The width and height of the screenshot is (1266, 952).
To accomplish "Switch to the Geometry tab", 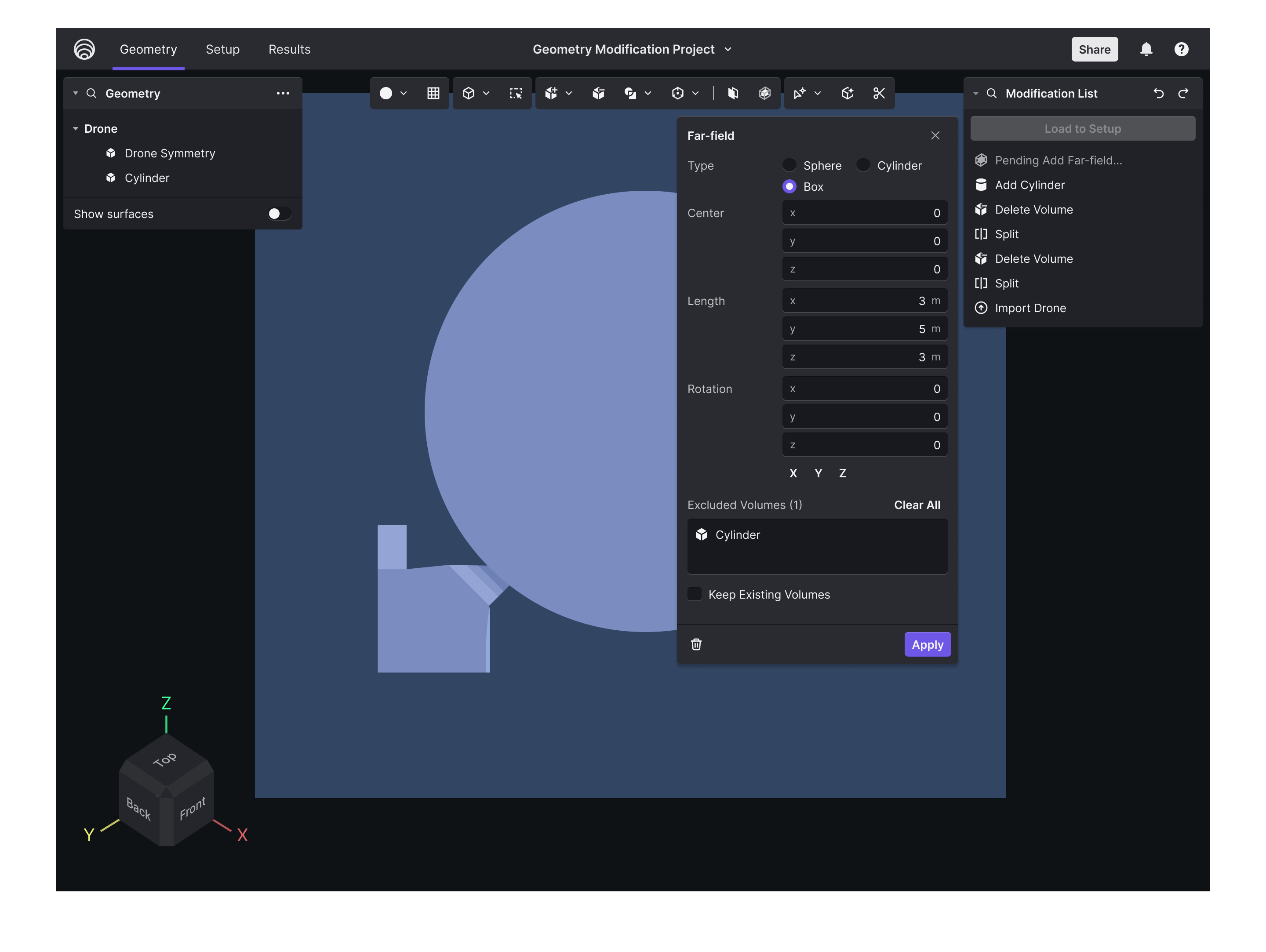I will tap(148, 49).
